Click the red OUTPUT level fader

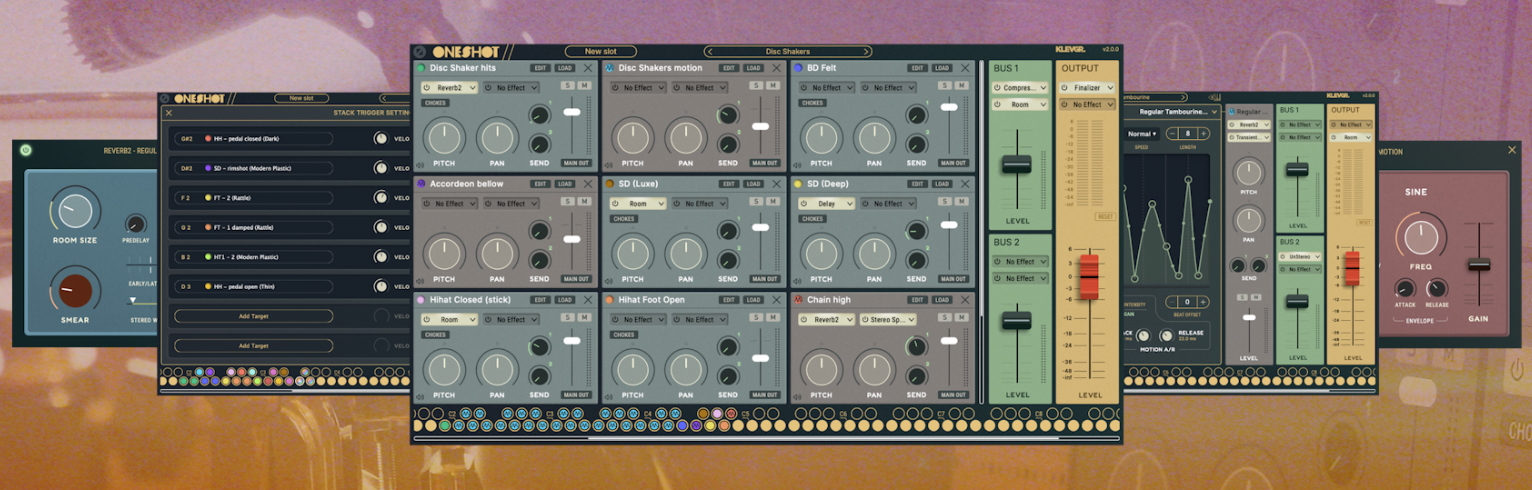(x=1089, y=277)
